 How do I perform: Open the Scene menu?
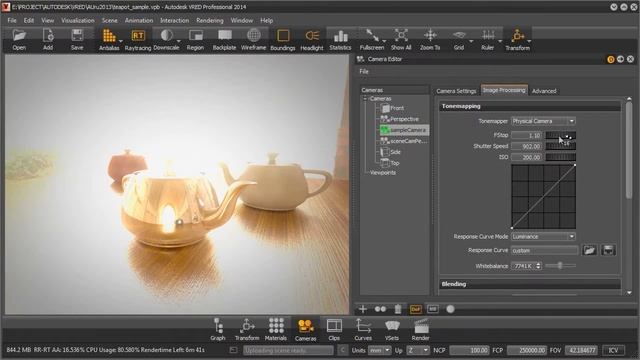pos(109,20)
